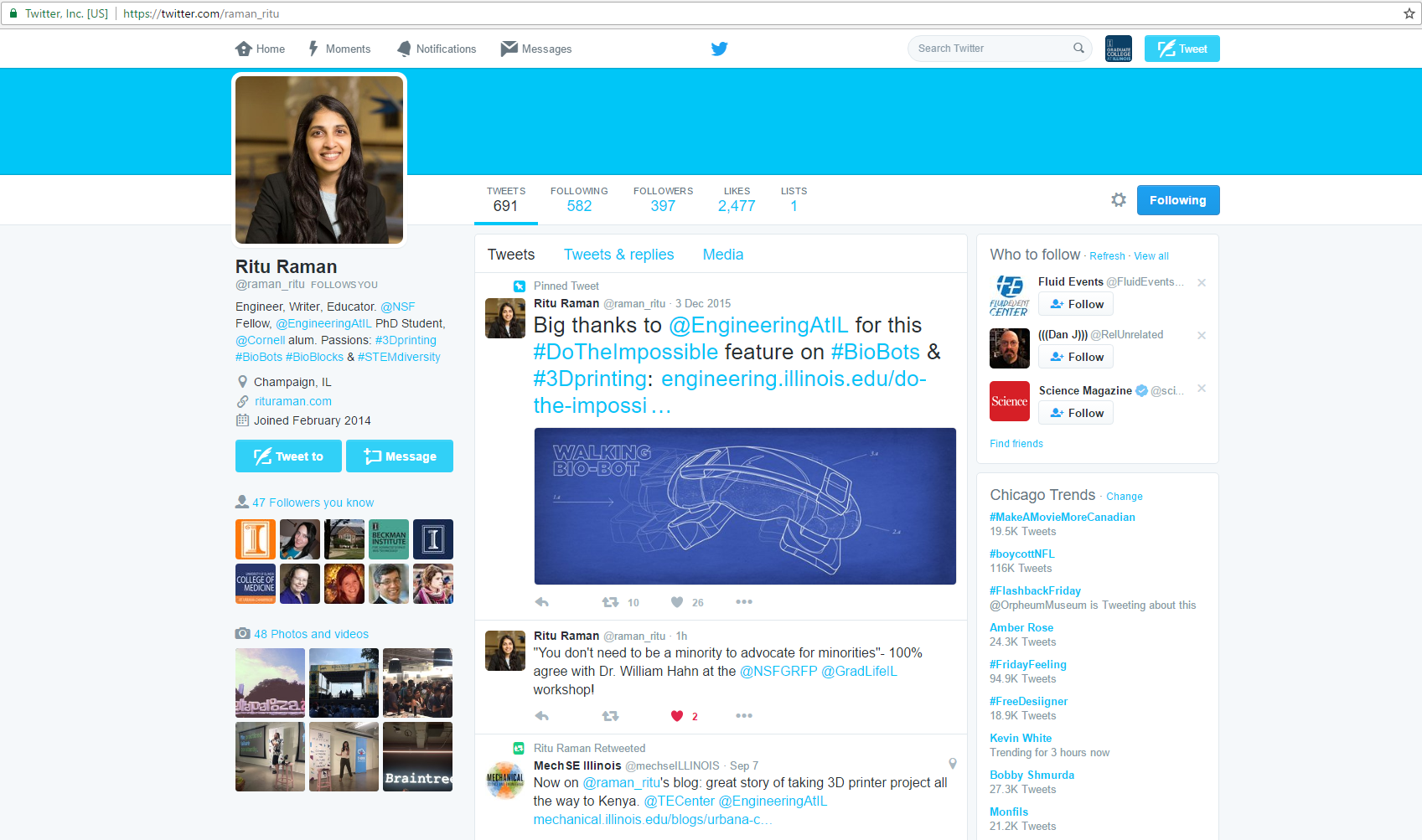Click the location pin on the MechSE tweet
This screenshot has height=840, width=1422.
pos(953,764)
